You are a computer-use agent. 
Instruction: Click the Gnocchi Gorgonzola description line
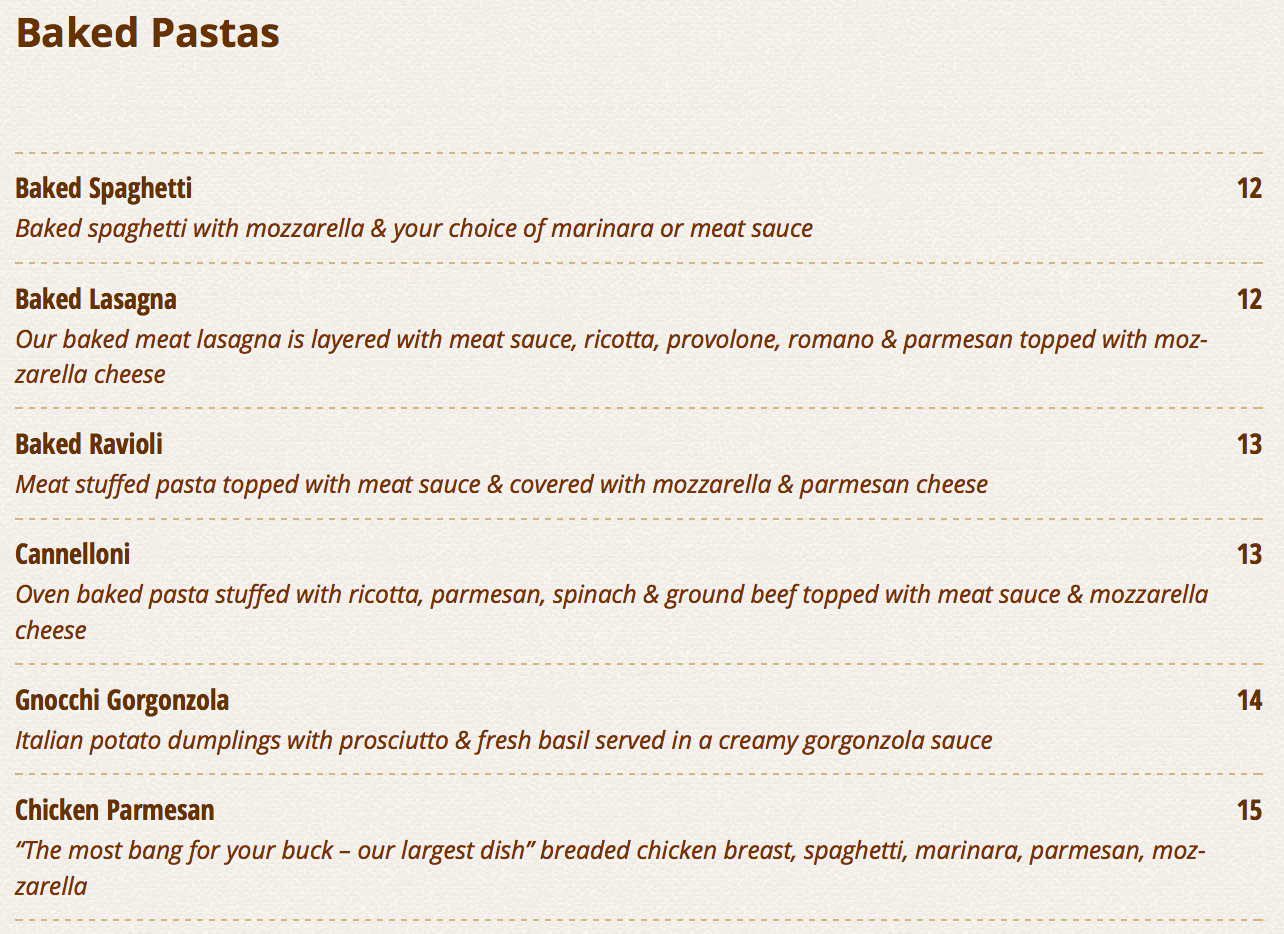pyautogui.click(x=503, y=741)
